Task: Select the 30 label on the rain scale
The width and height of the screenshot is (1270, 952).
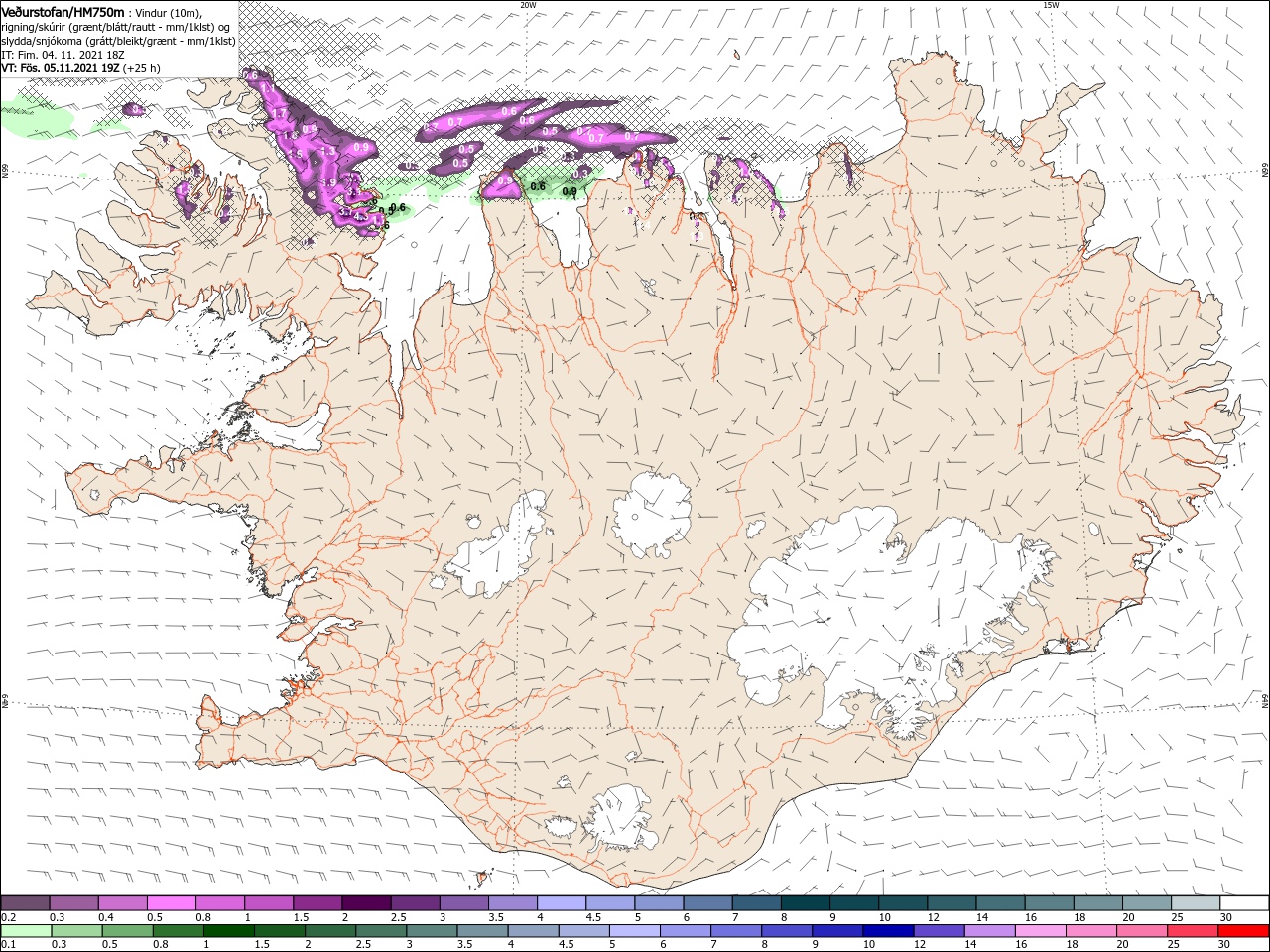Action: (1226, 944)
